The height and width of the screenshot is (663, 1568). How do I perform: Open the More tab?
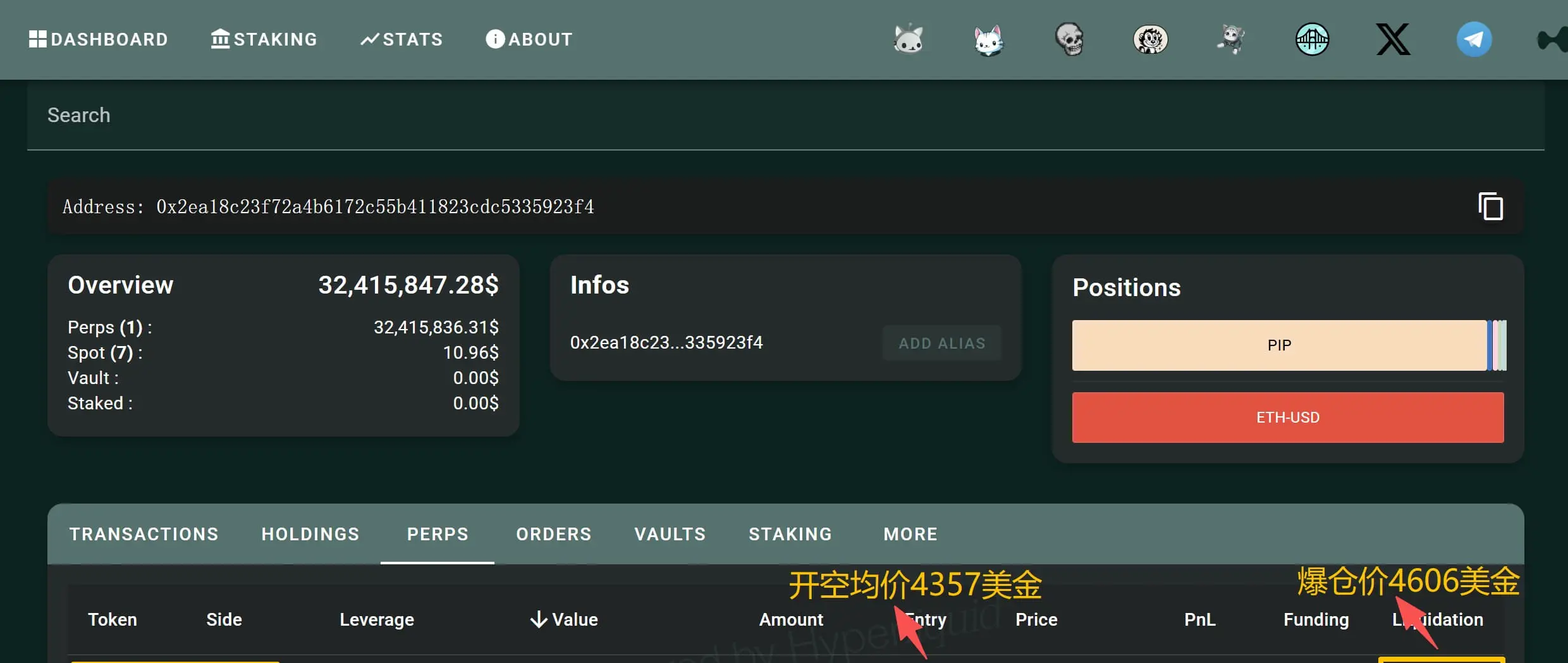coord(910,534)
